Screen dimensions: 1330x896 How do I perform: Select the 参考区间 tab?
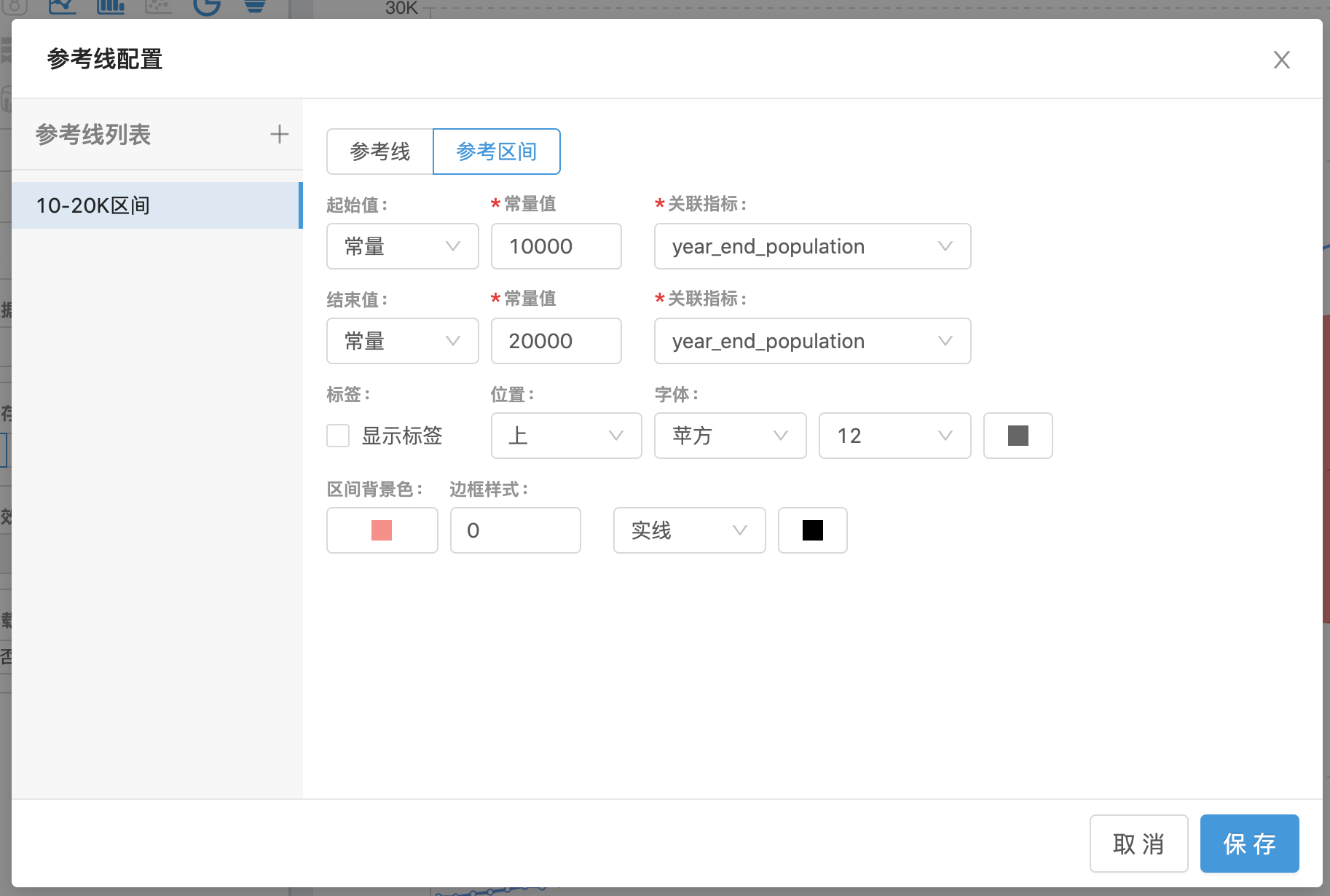[496, 152]
